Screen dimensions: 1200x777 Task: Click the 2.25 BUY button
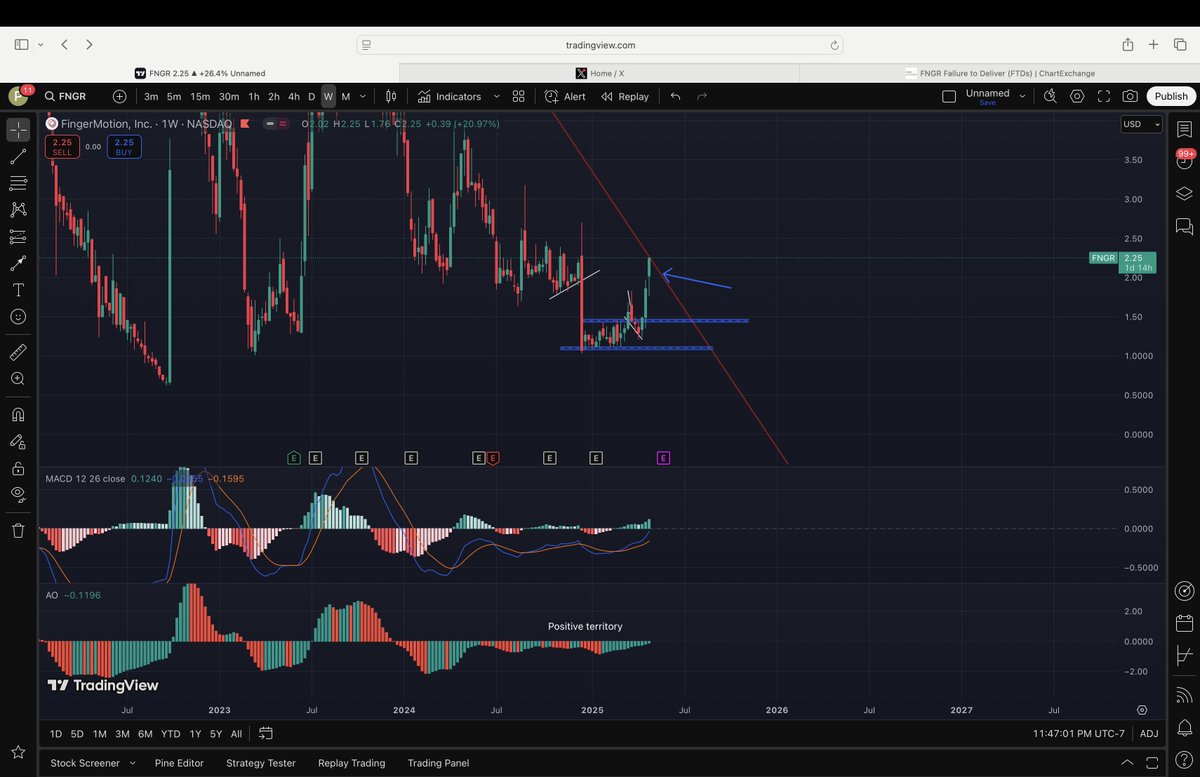point(124,147)
